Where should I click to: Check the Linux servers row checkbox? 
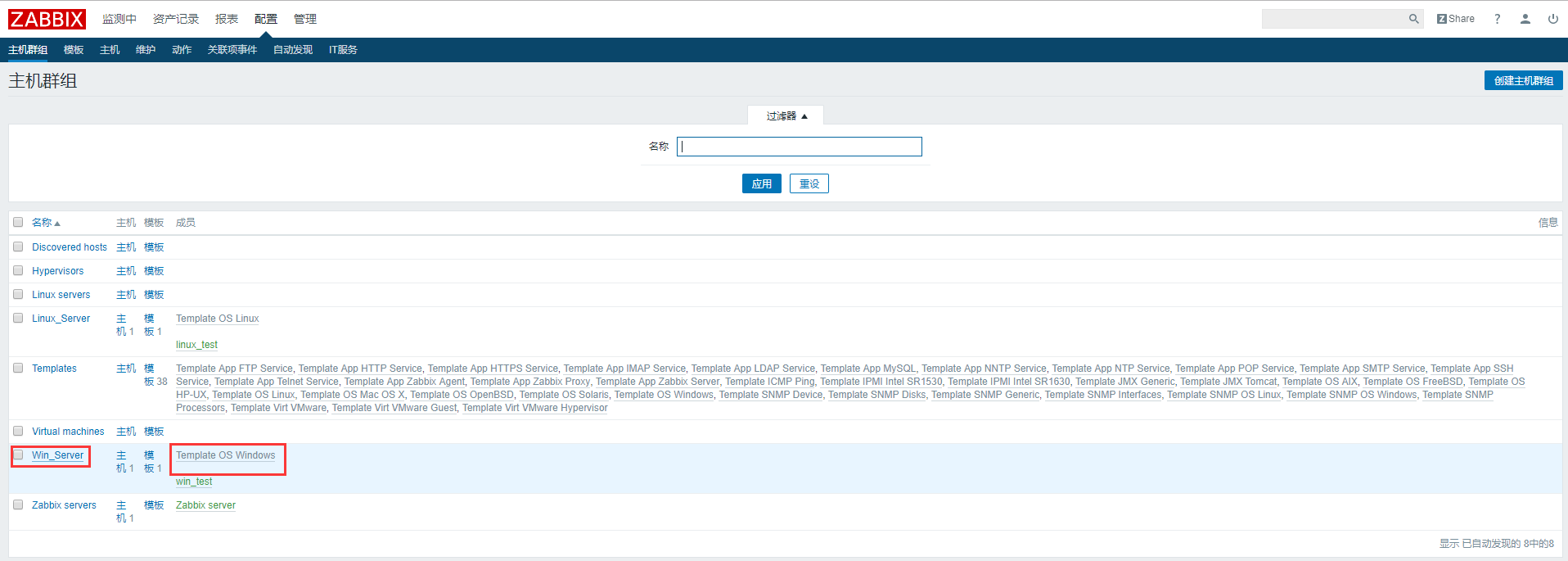coord(18,294)
